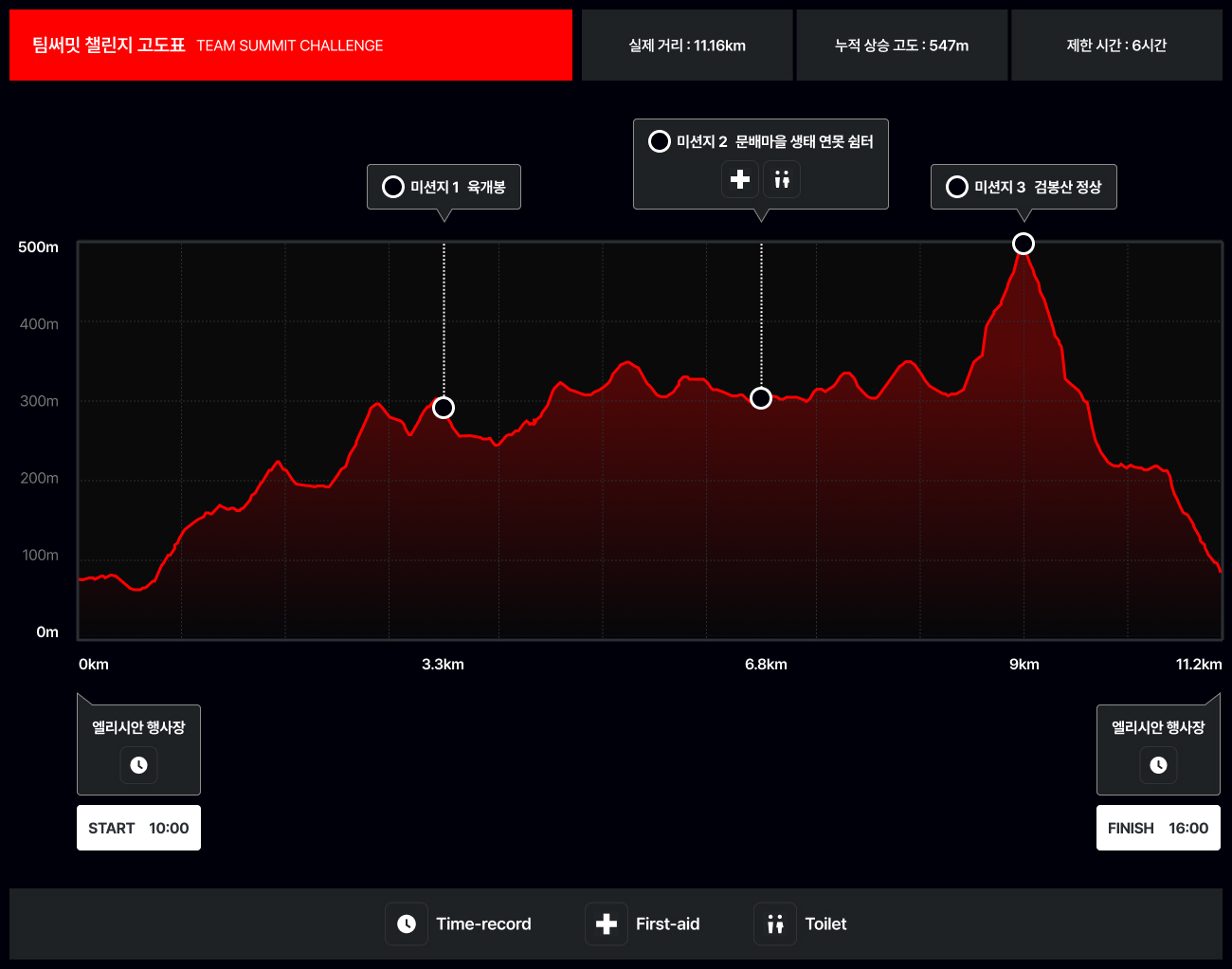This screenshot has width=1232, height=969.
Task: Click the Toilet legend text
Action: [825, 924]
